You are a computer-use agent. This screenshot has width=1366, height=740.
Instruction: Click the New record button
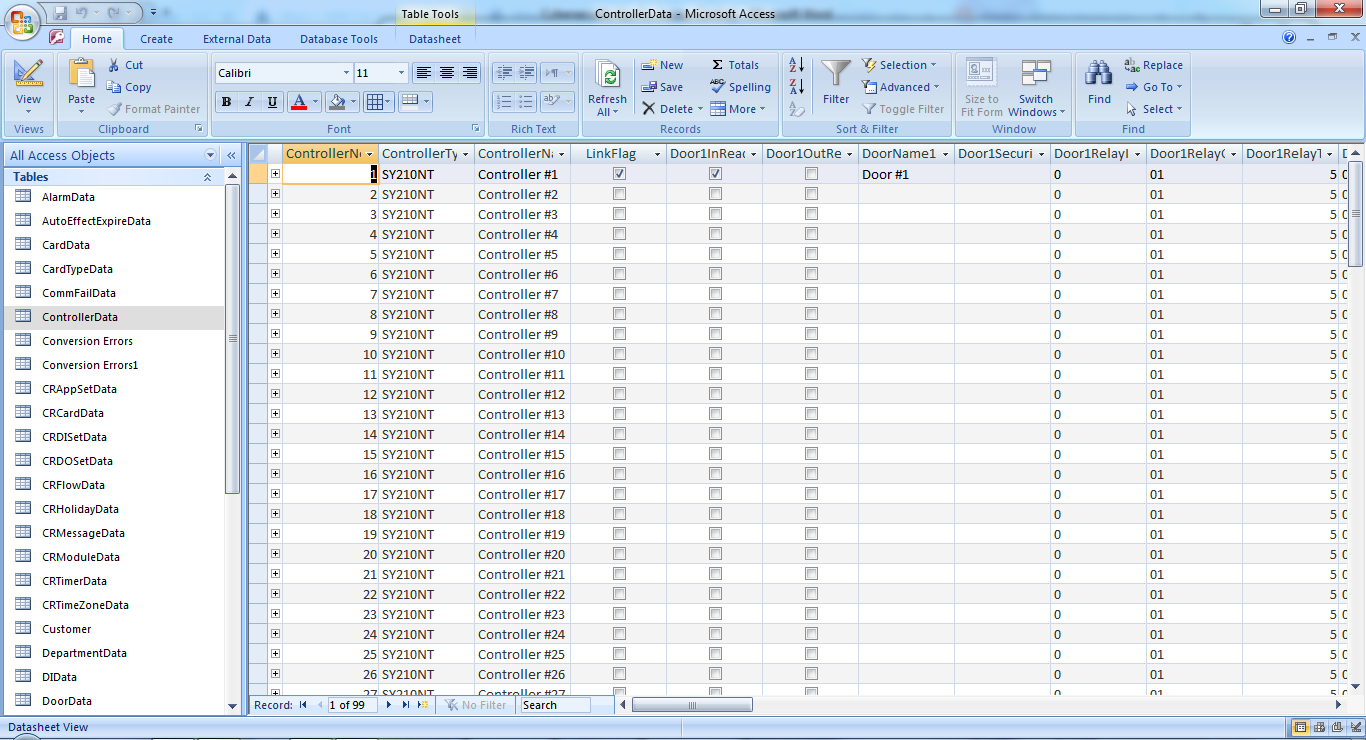click(x=662, y=64)
